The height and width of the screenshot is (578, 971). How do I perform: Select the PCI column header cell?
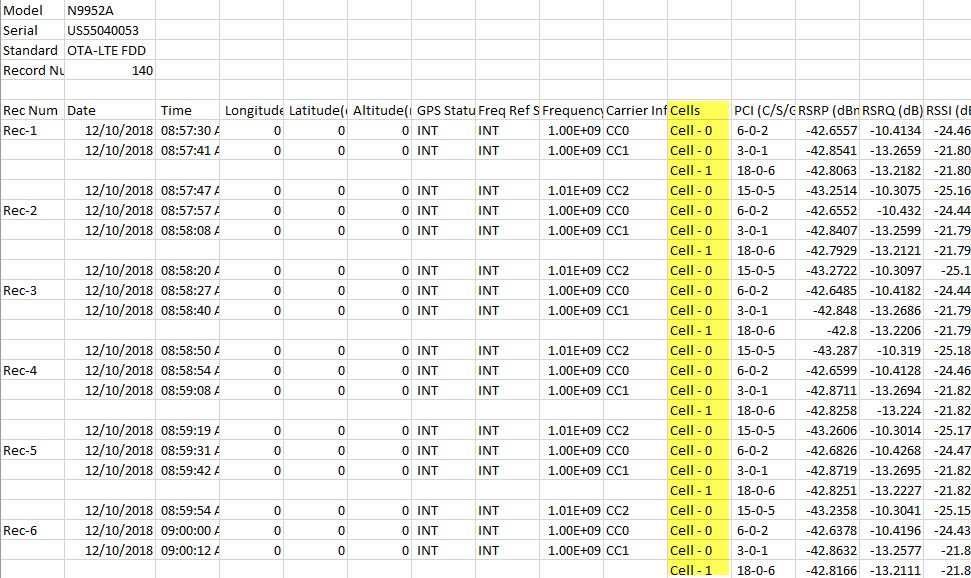[x=764, y=110]
